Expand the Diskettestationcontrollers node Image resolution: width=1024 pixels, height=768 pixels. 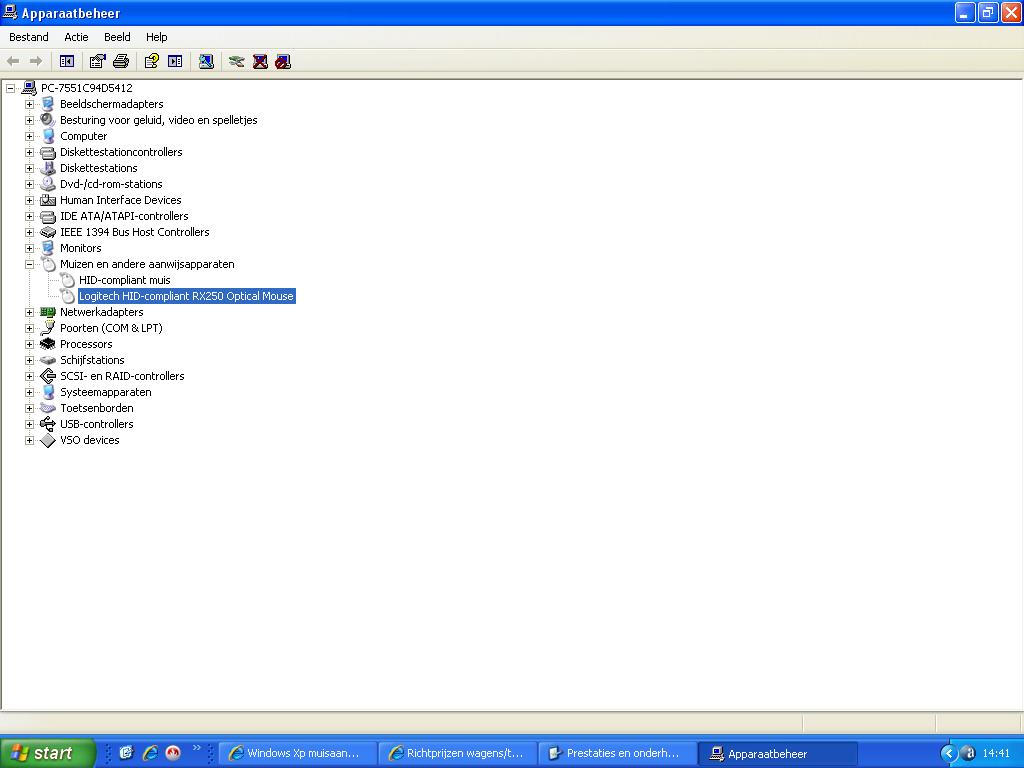(x=29, y=152)
